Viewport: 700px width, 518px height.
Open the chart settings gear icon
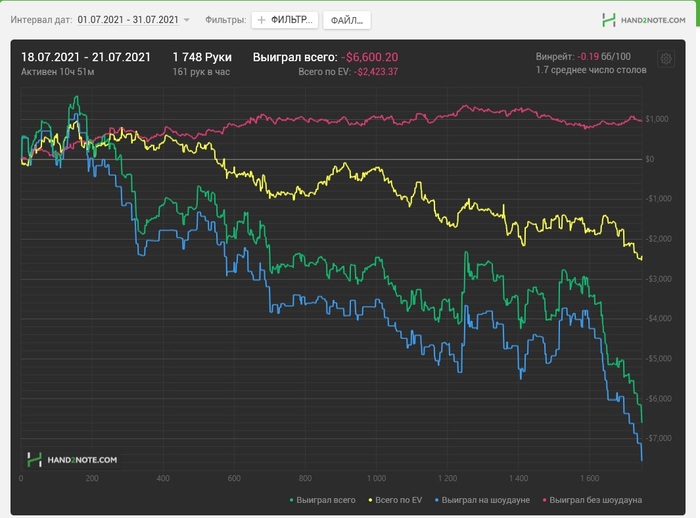[x=666, y=58]
